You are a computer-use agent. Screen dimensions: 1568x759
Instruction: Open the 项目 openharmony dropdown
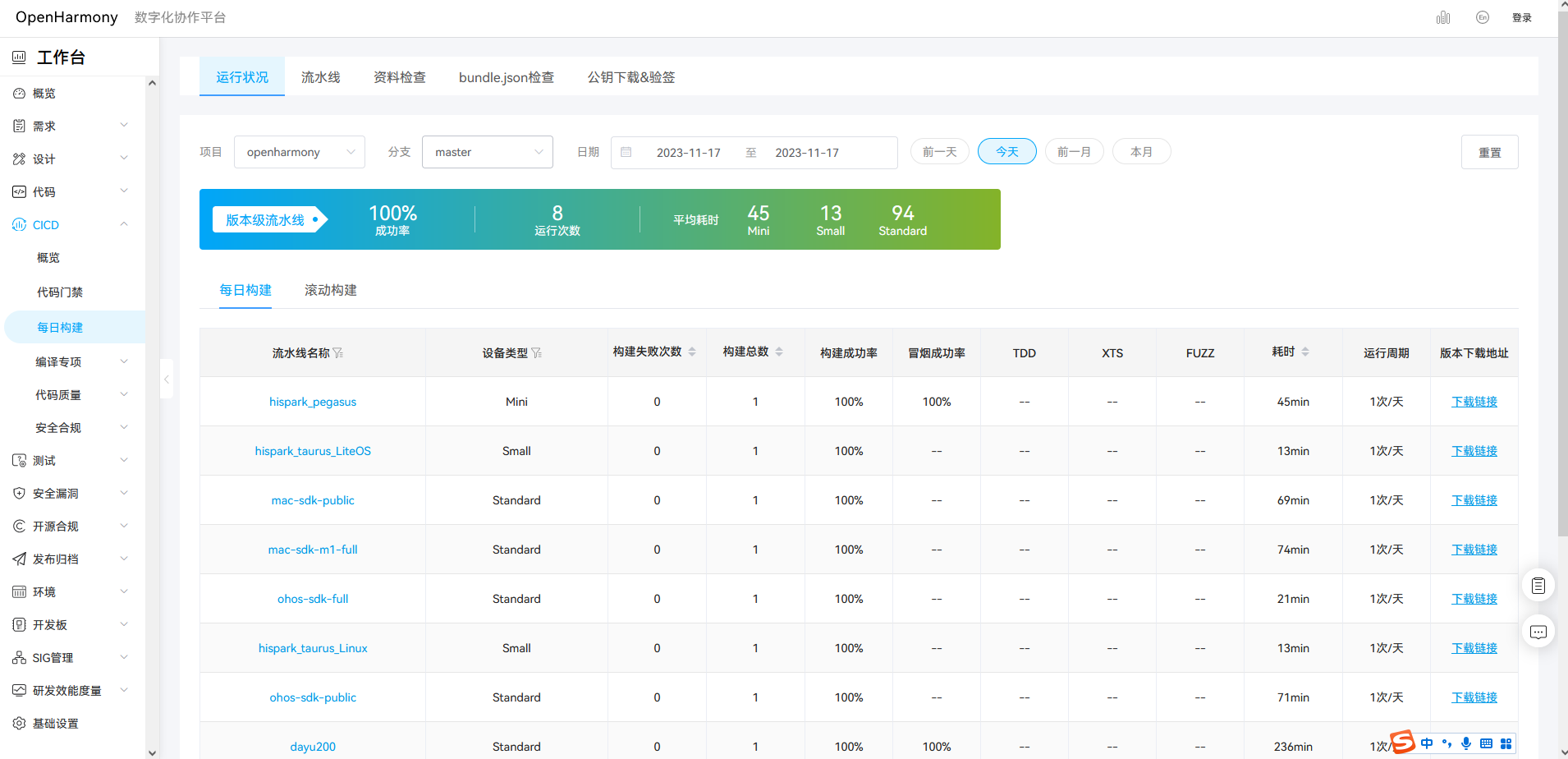(x=300, y=152)
